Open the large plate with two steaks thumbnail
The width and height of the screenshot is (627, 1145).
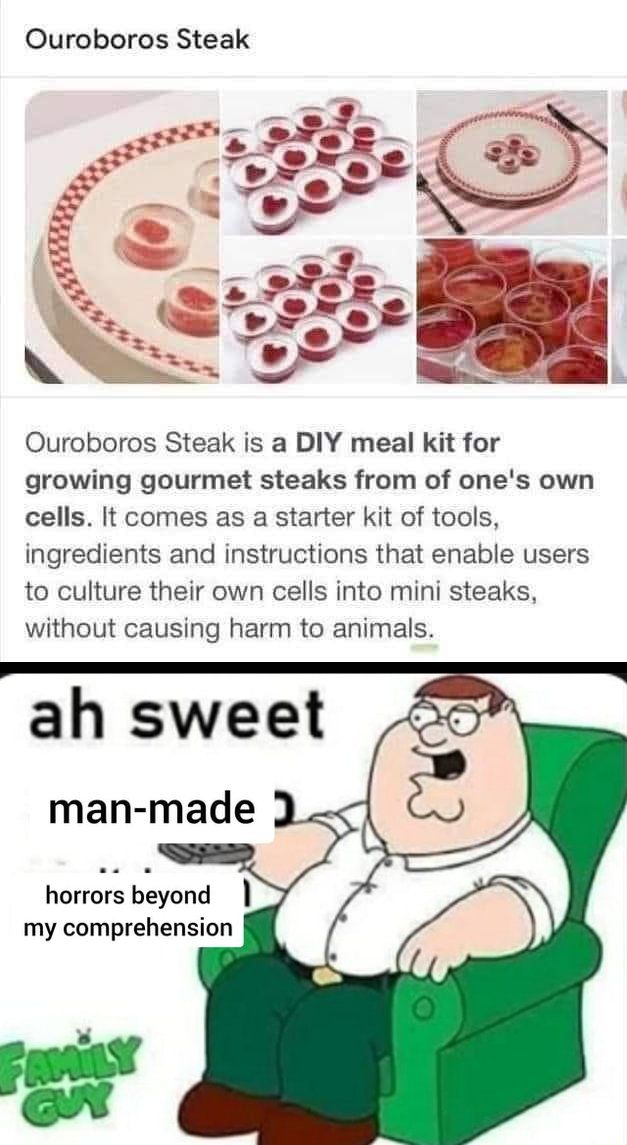(122, 237)
